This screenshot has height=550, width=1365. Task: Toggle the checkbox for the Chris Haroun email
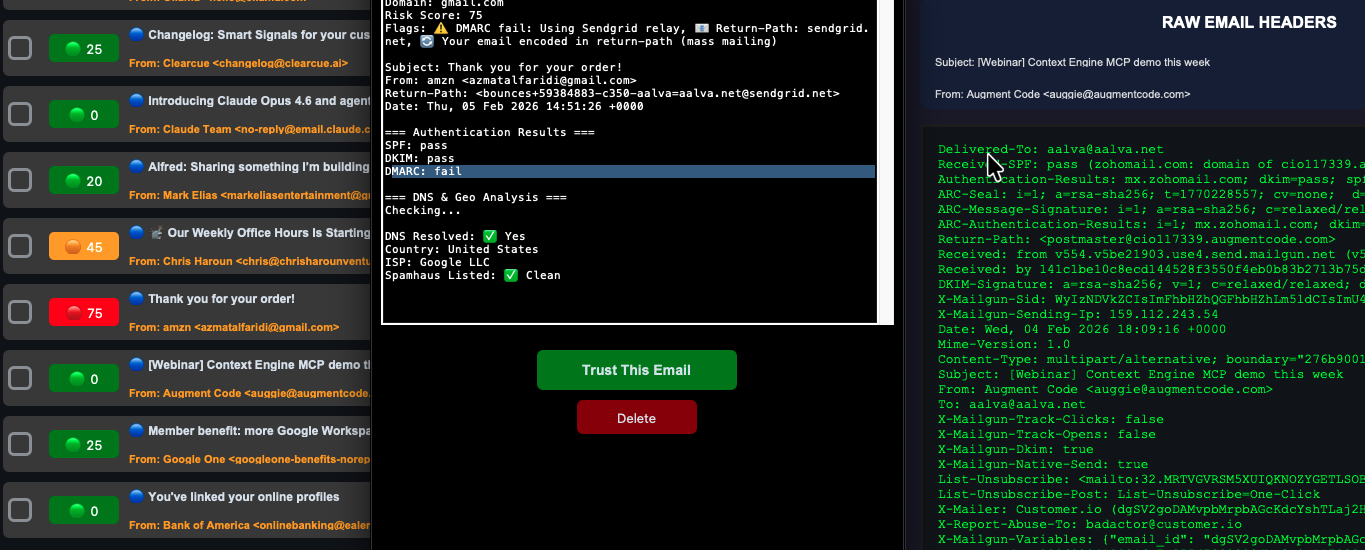20,246
